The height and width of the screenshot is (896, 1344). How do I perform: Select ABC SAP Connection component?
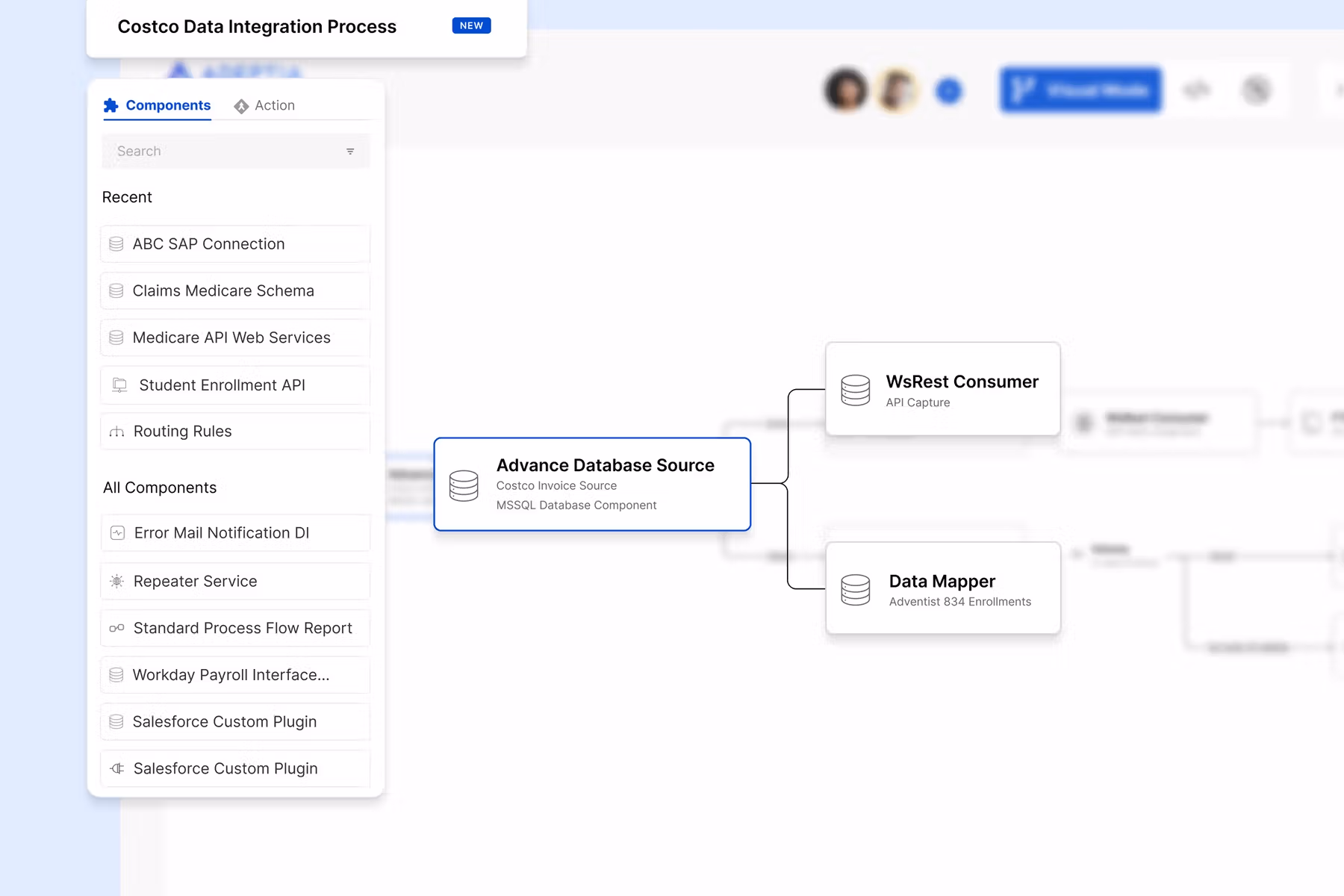tap(235, 244)
